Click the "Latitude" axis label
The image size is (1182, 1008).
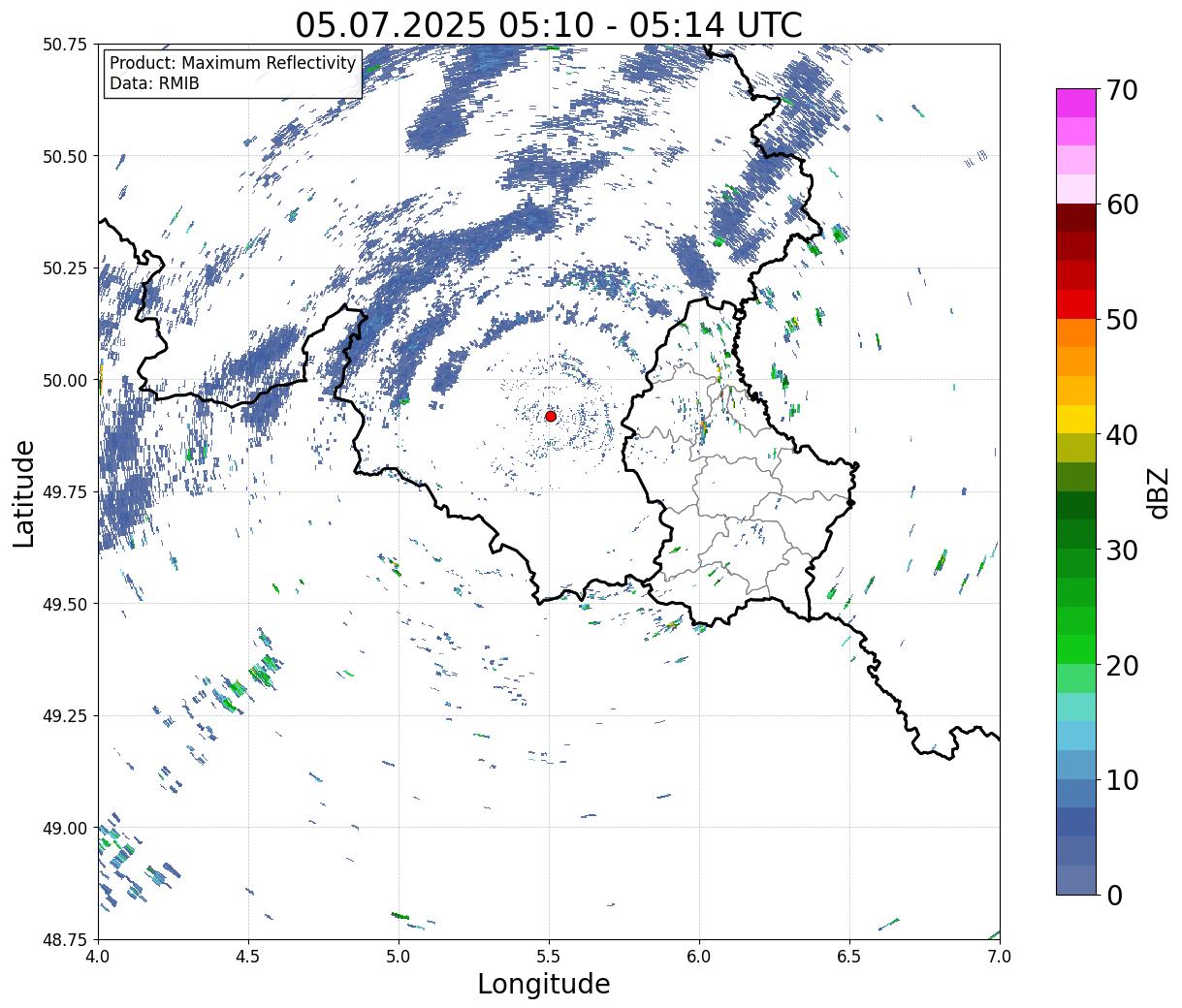point(24,492)
